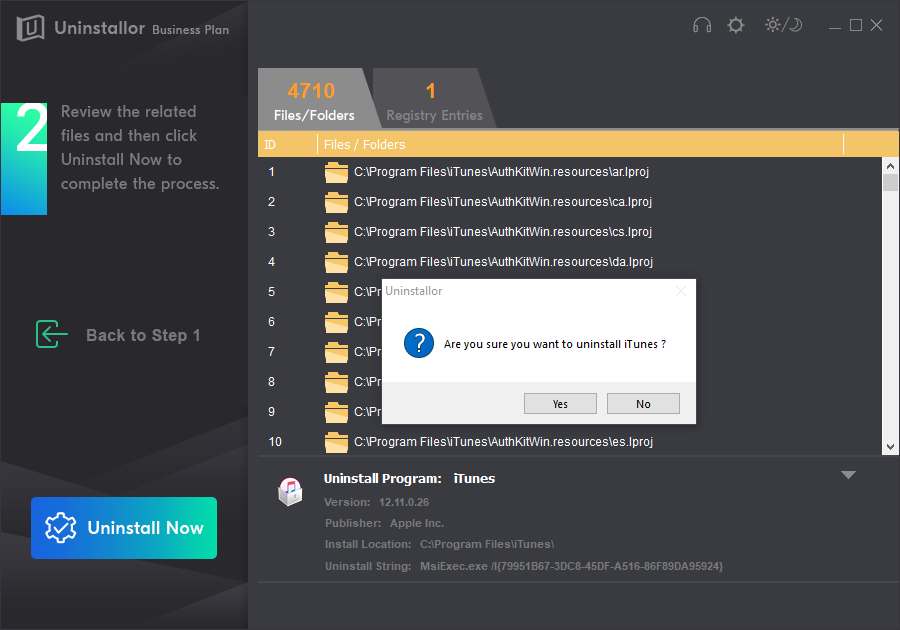Click row ID number 4
The height and width of the screenshot is (630, 900).
pos(271,262)
